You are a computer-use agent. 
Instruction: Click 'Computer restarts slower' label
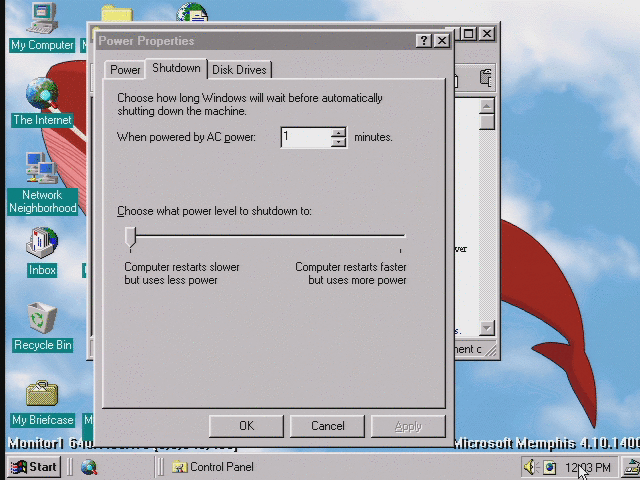[x=182, y=267]
